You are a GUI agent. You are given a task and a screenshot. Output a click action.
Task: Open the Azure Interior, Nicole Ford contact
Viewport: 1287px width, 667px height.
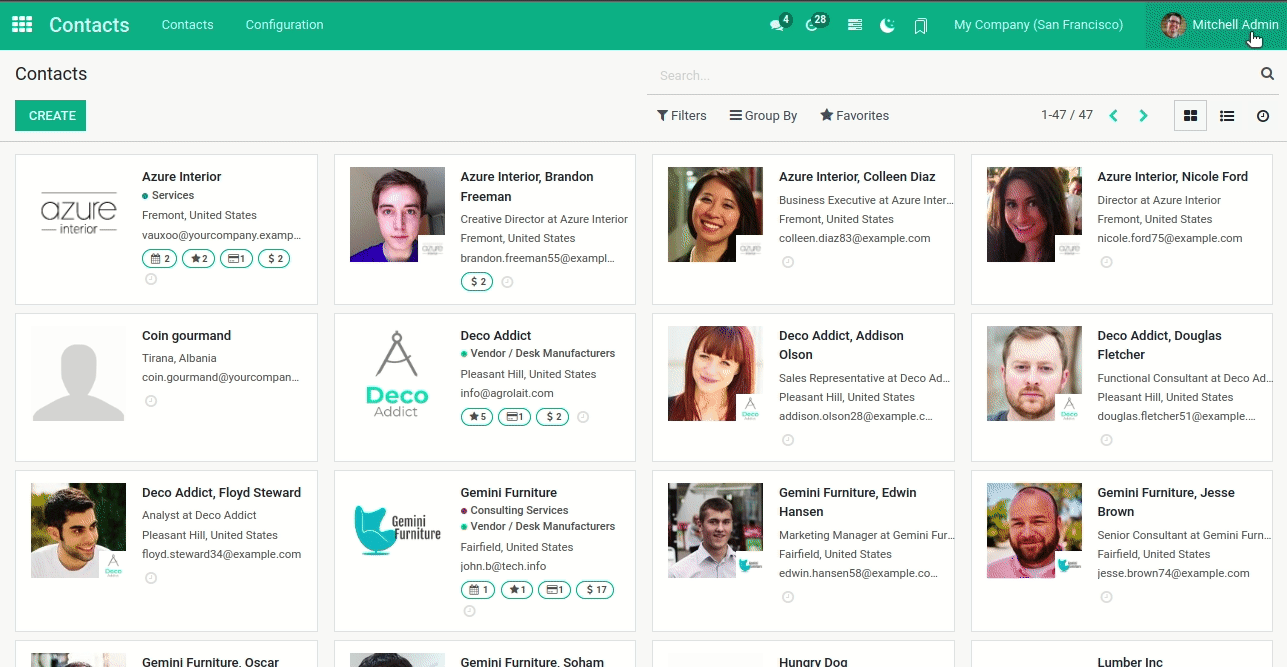1172,177
